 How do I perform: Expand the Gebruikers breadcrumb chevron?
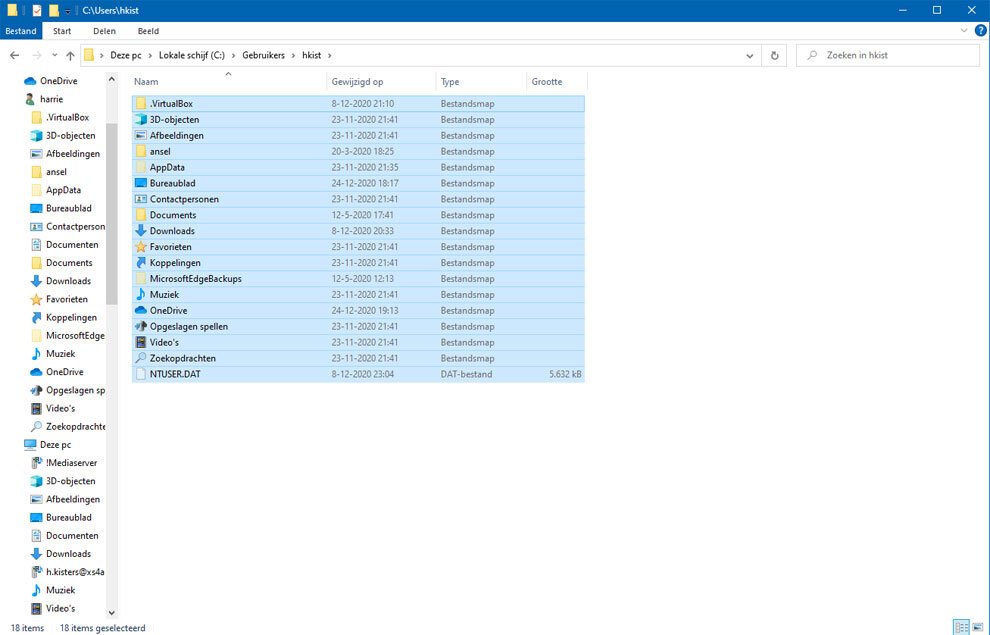tap(294, 56)
